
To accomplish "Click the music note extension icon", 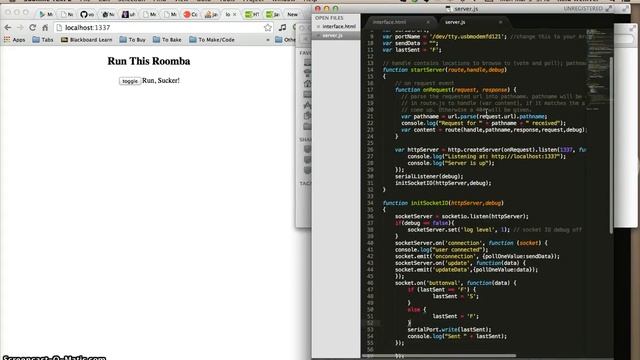I will point(282,27).
